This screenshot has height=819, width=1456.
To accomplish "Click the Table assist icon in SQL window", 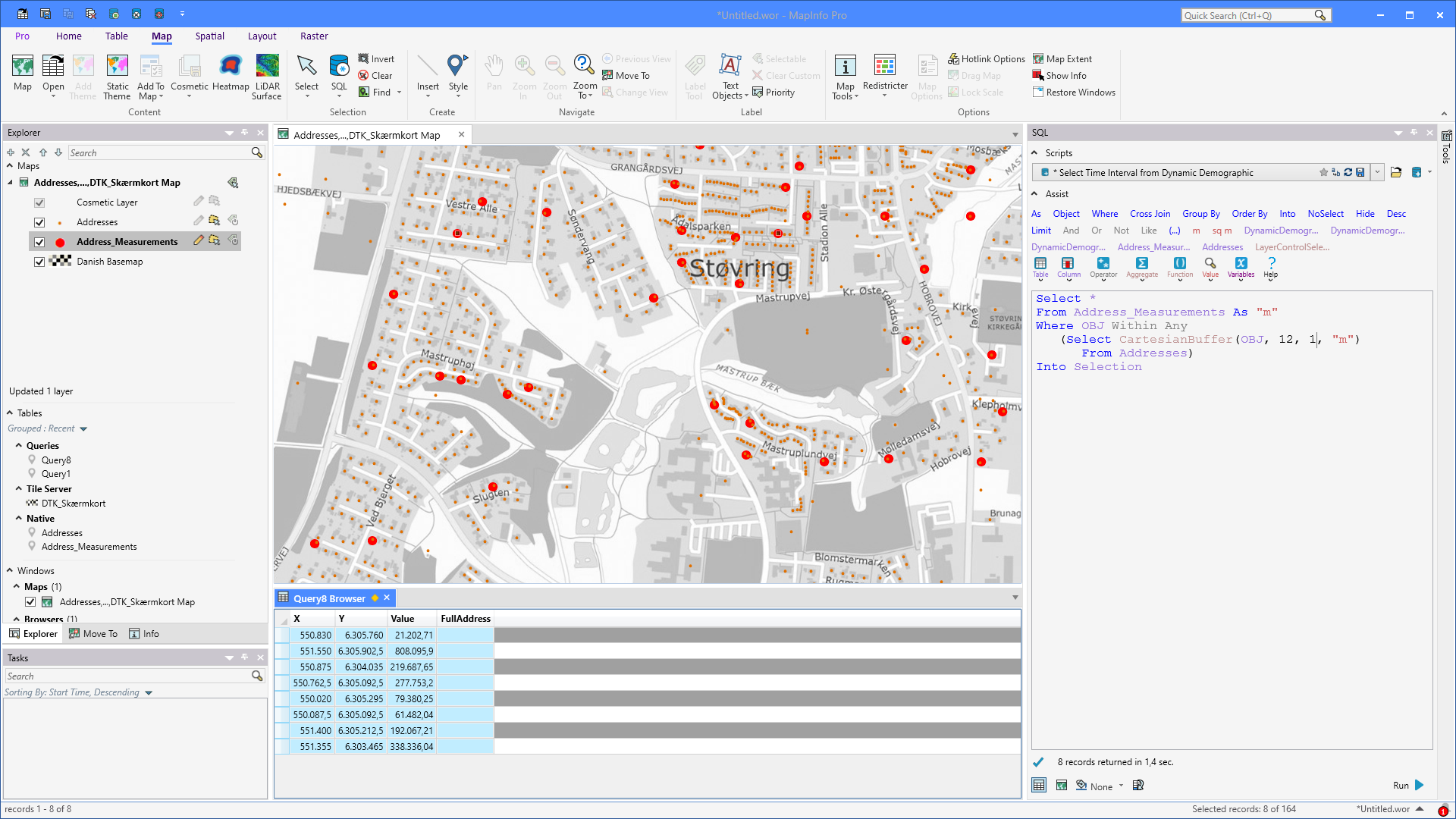I will [x=1040, y=264].
